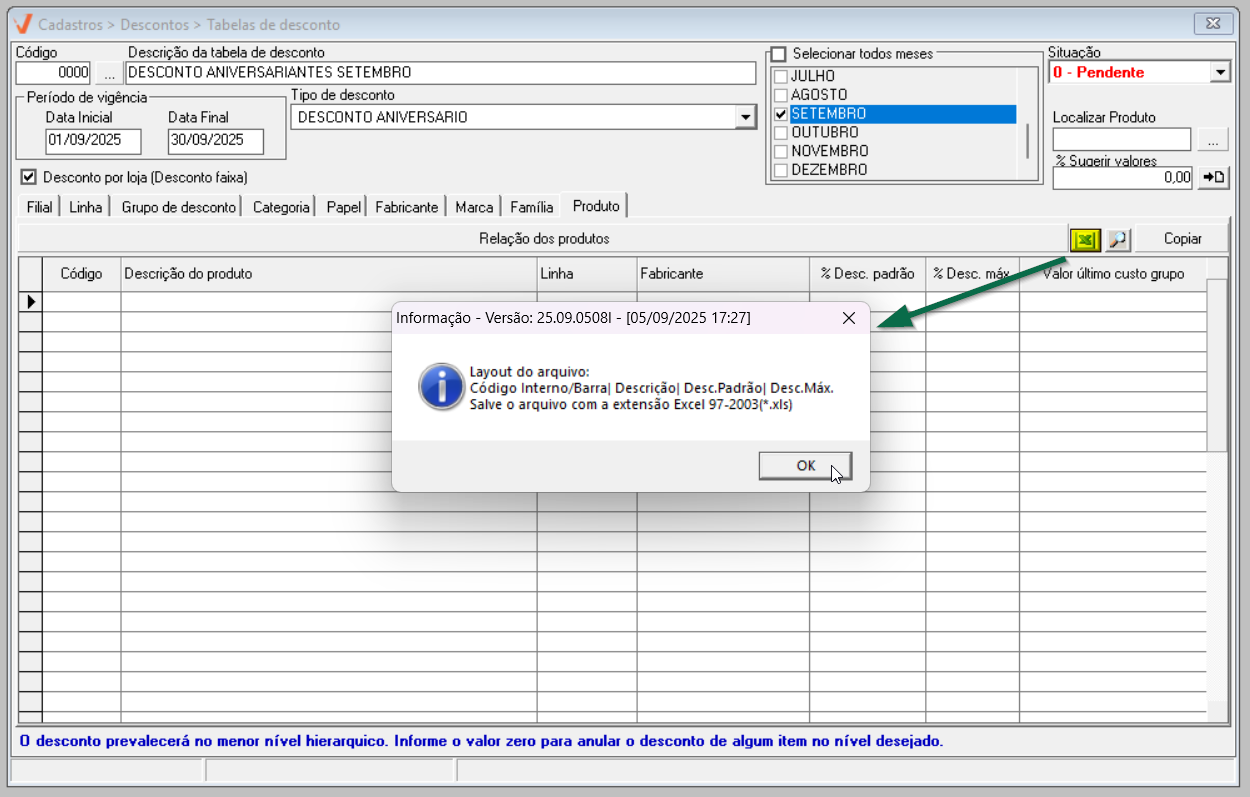Click the apply suggested values arrow icon

pyautogui.click(x=1213, y=178)
